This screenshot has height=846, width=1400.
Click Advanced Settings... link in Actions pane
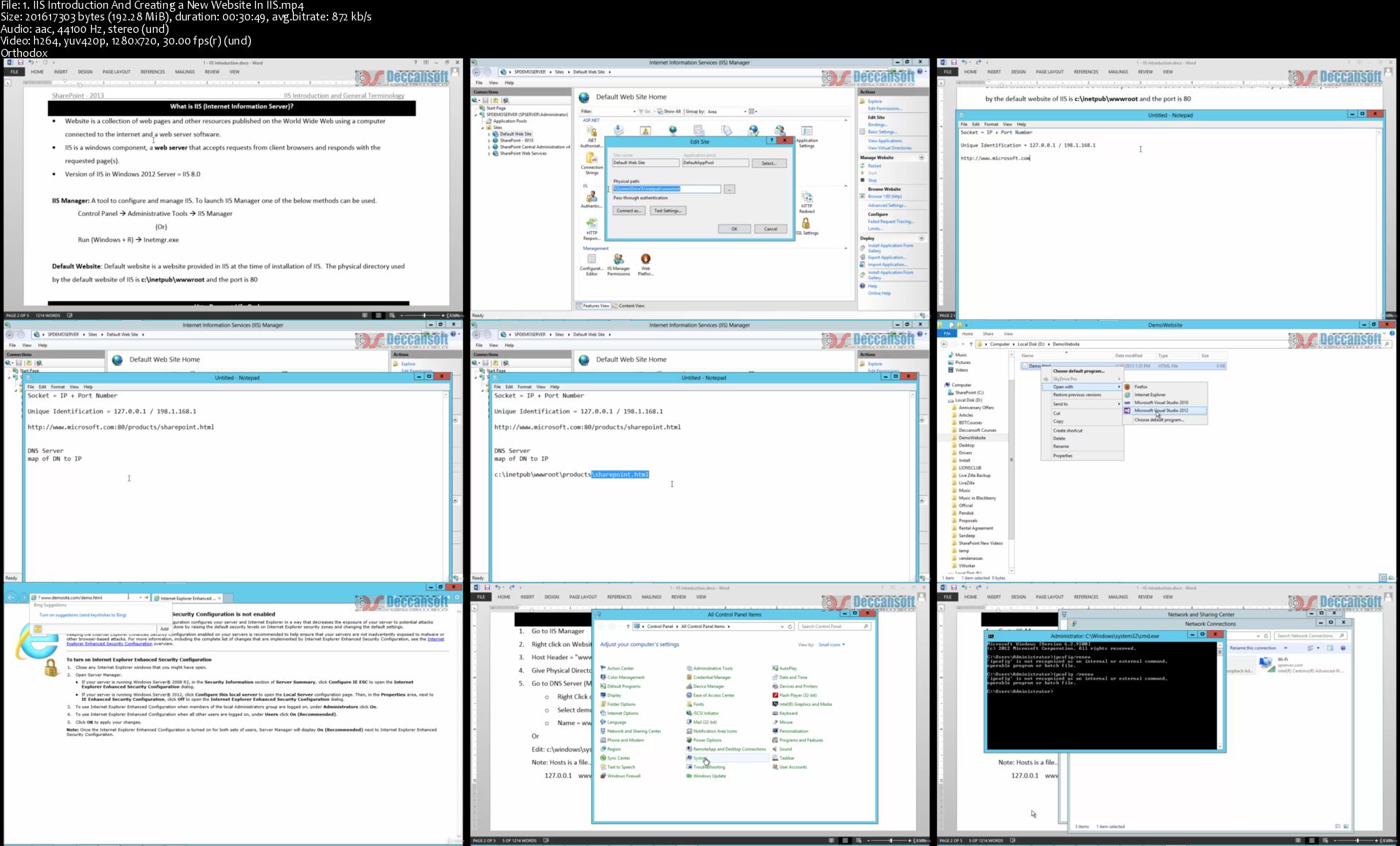tap(887, 206)
